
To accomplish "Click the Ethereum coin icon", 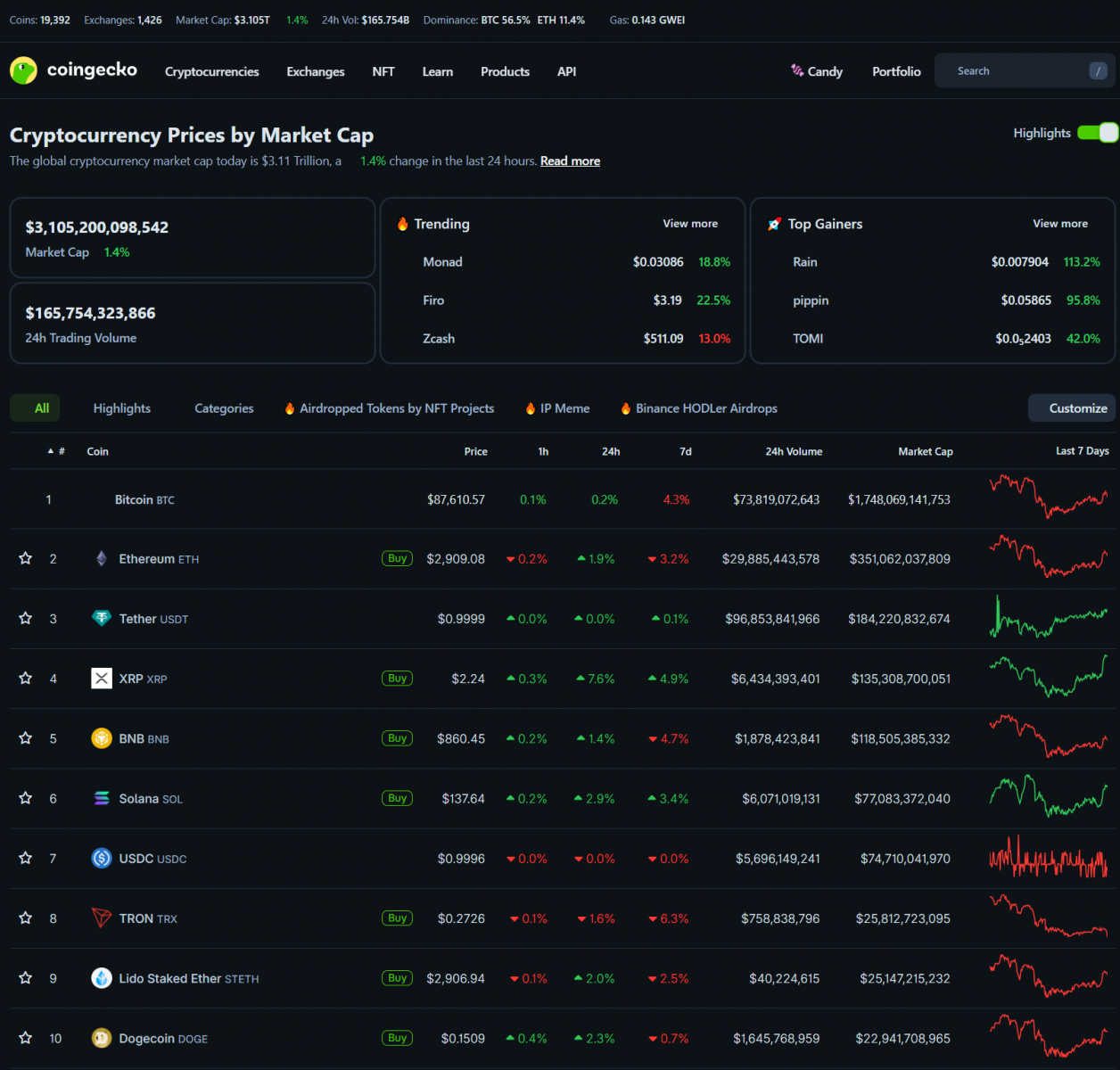I will (x=102, y=559).
